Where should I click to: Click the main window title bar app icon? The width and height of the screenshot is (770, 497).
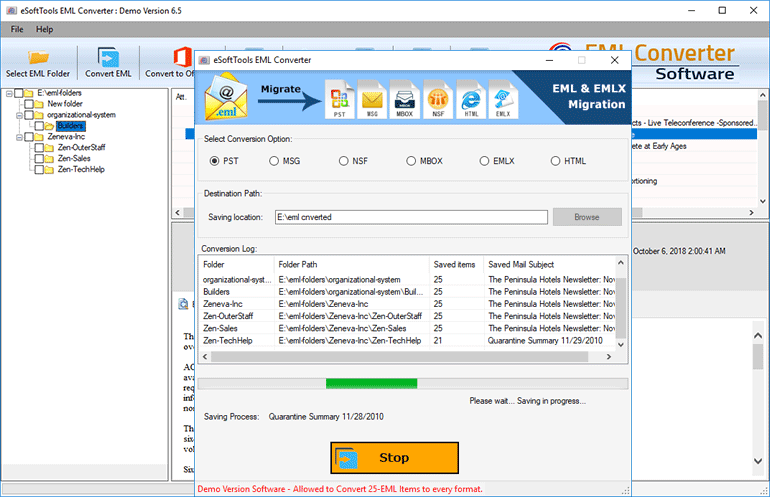tap(11, 10)
